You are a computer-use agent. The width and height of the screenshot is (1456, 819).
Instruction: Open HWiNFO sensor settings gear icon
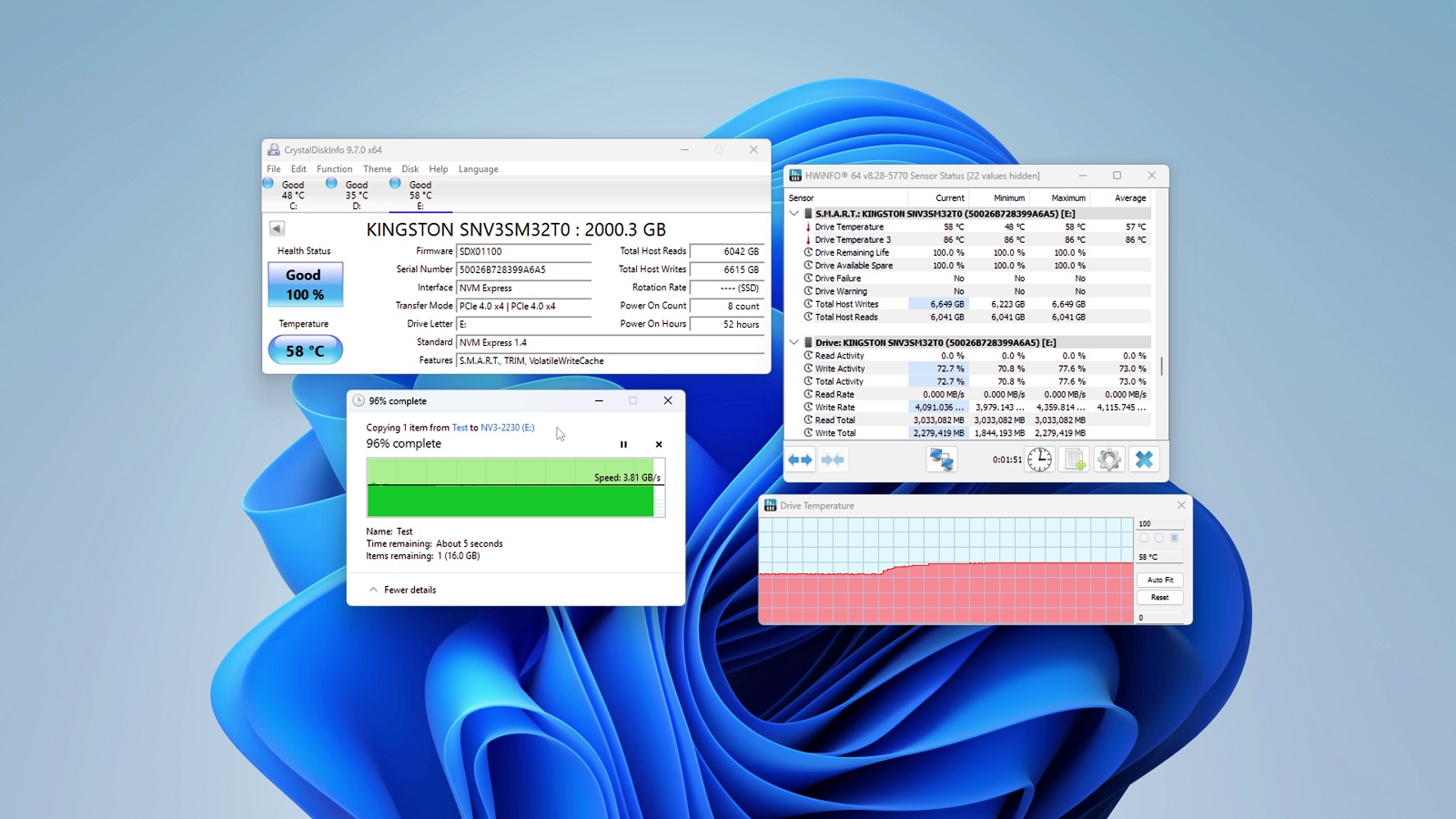coord(1108,460)
